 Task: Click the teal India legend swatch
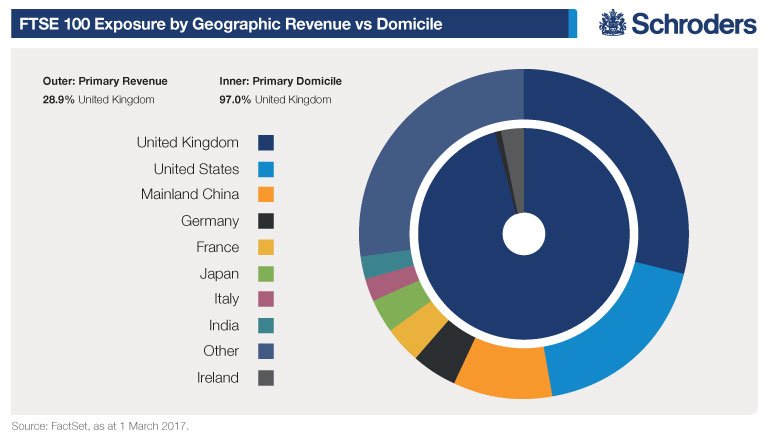(x=265, y=325)
